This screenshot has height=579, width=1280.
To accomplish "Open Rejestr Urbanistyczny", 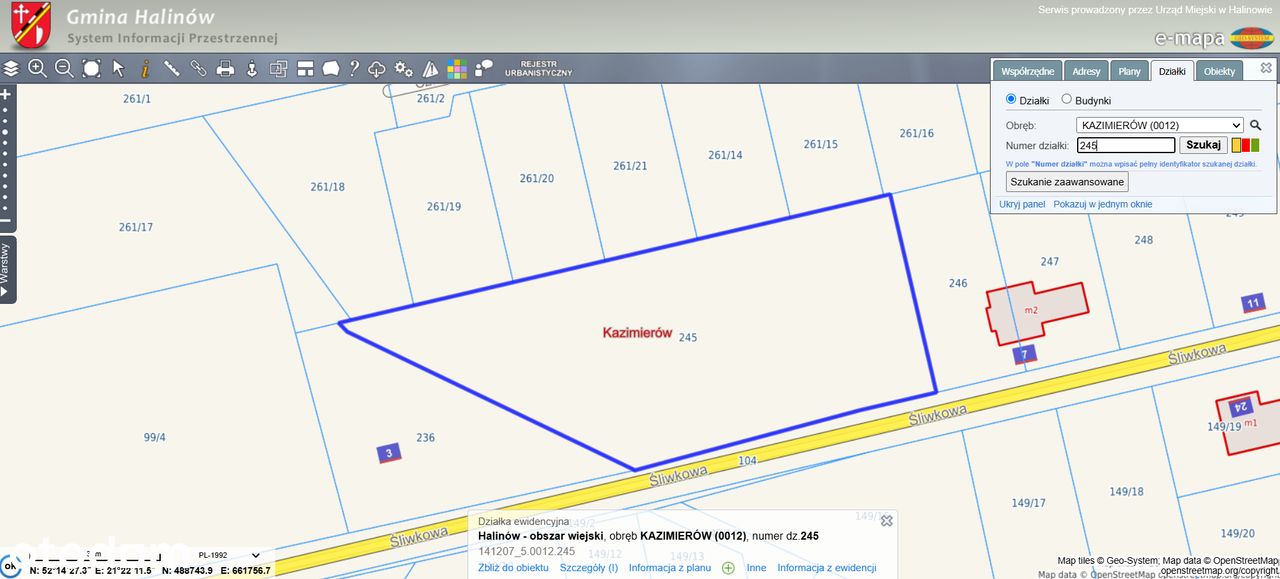I will click(x=539, y=68).
